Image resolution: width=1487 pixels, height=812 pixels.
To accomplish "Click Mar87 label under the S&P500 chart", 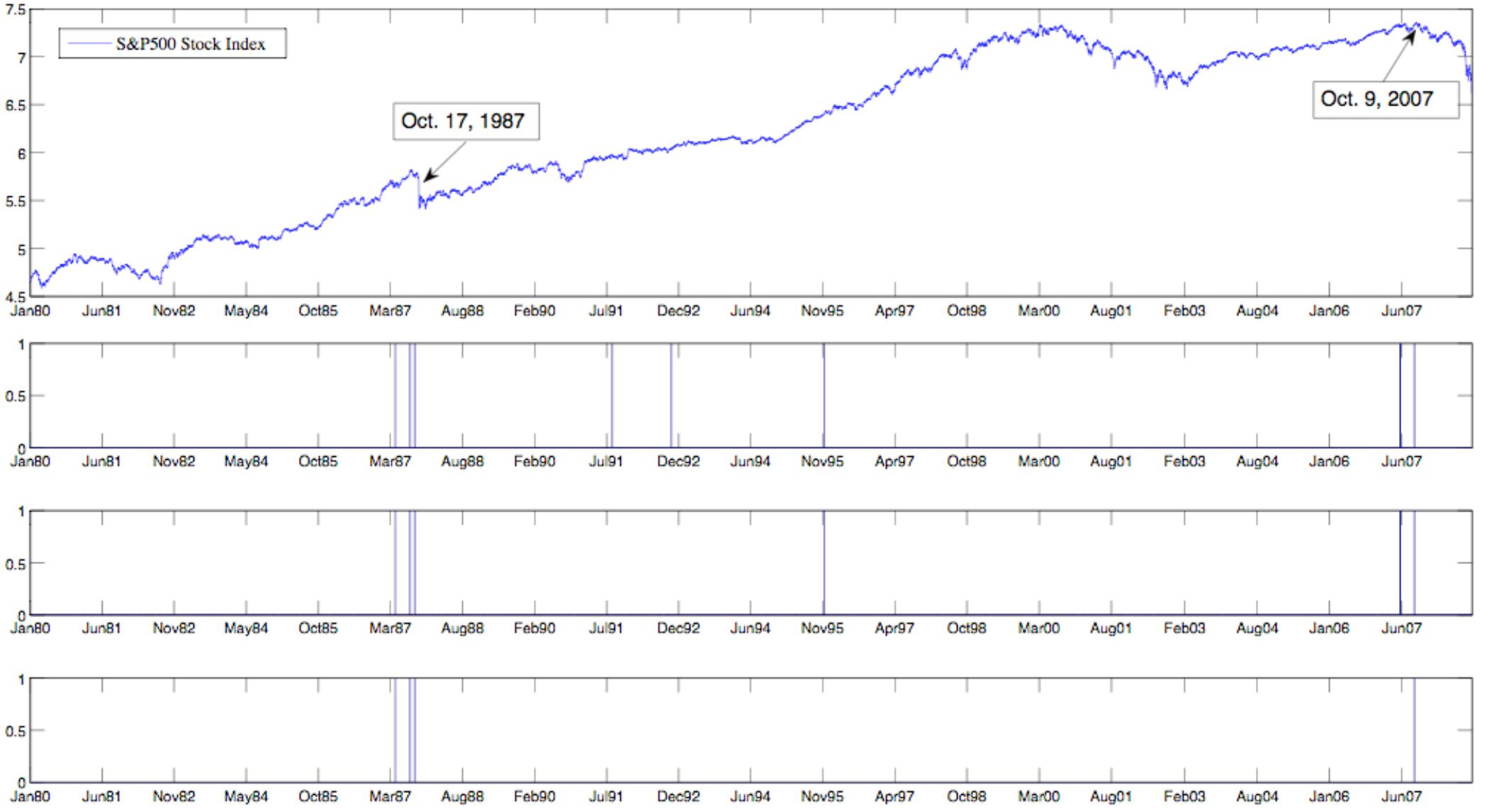I will click(x=391, y=310).
